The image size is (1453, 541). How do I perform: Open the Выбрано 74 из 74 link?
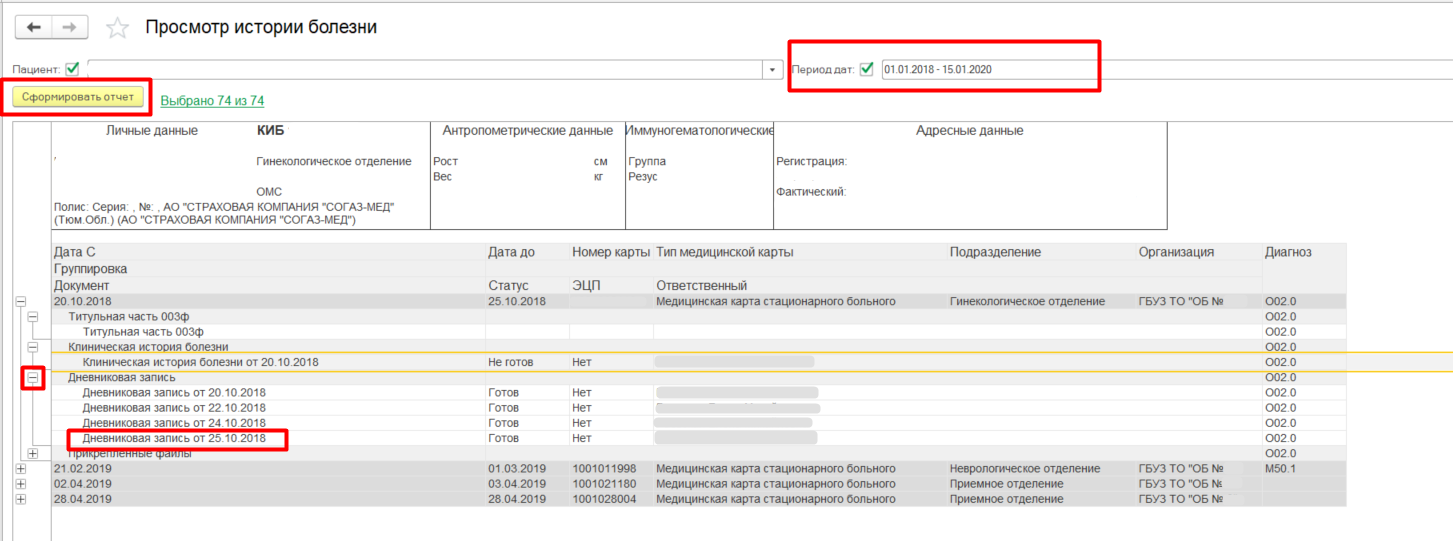(x=212, y=101)
